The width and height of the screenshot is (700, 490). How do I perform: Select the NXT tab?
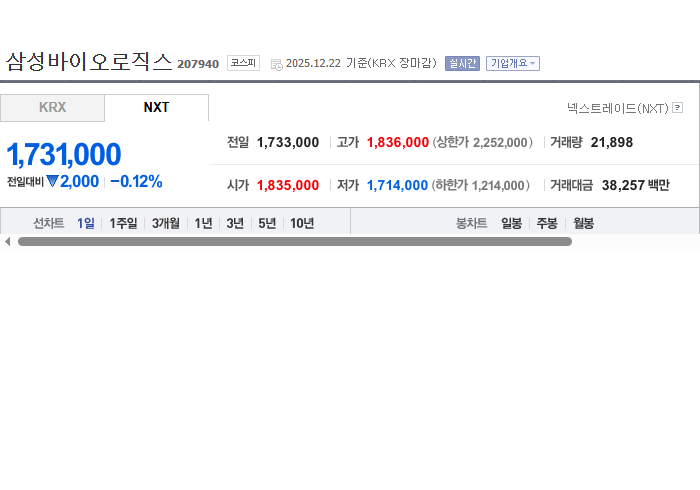coord(156,108)
